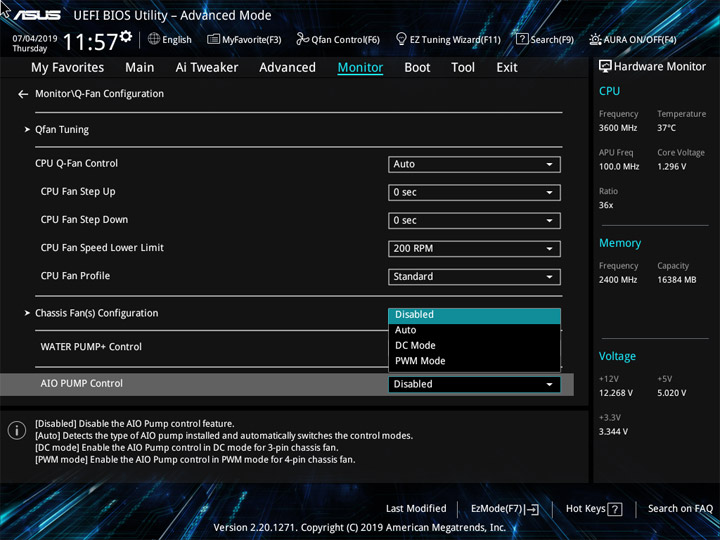Click the 11:57 clock display

pyautogui.click(x=90, y=42)
